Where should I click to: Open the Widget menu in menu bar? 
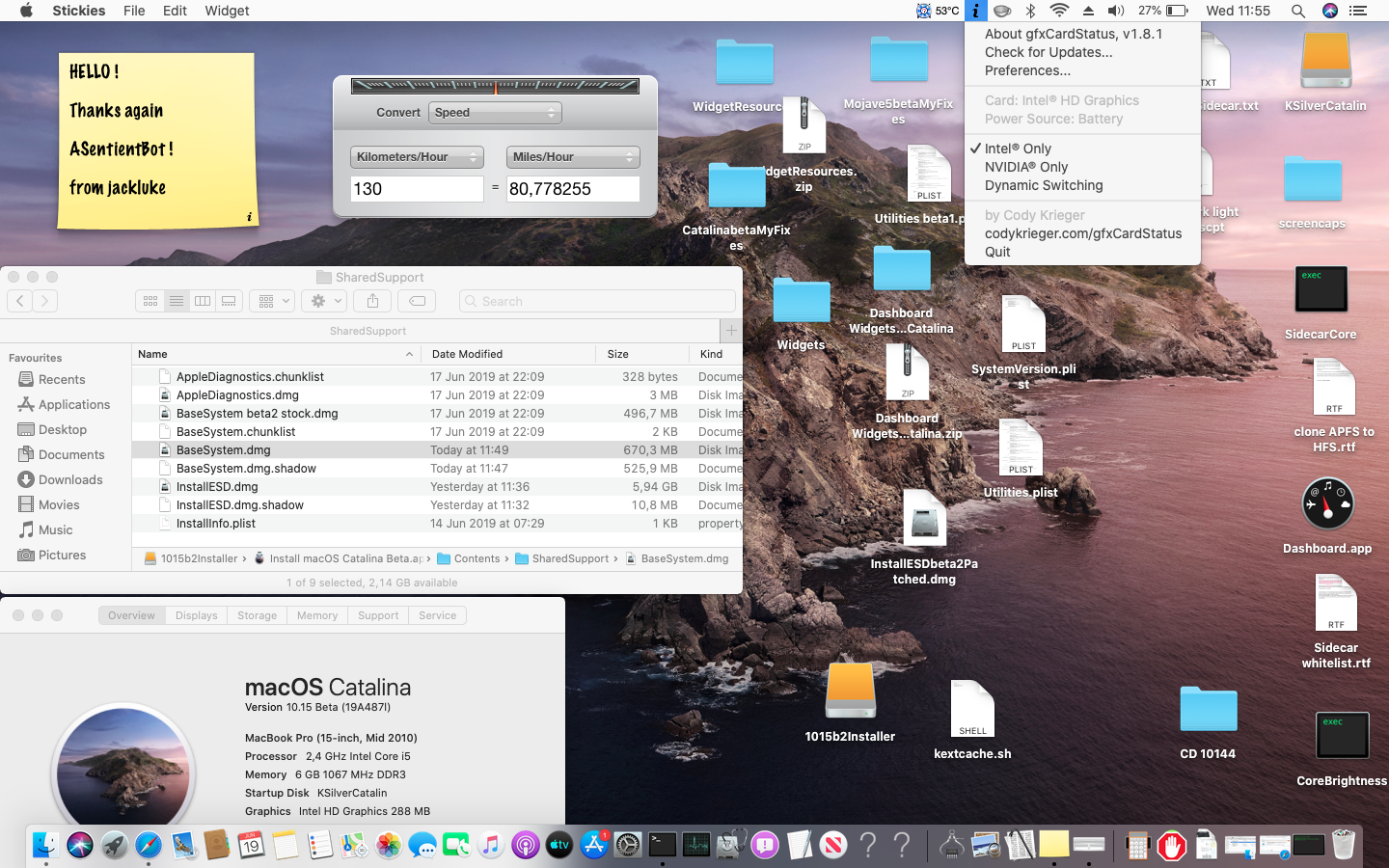(x=227, y=11)
